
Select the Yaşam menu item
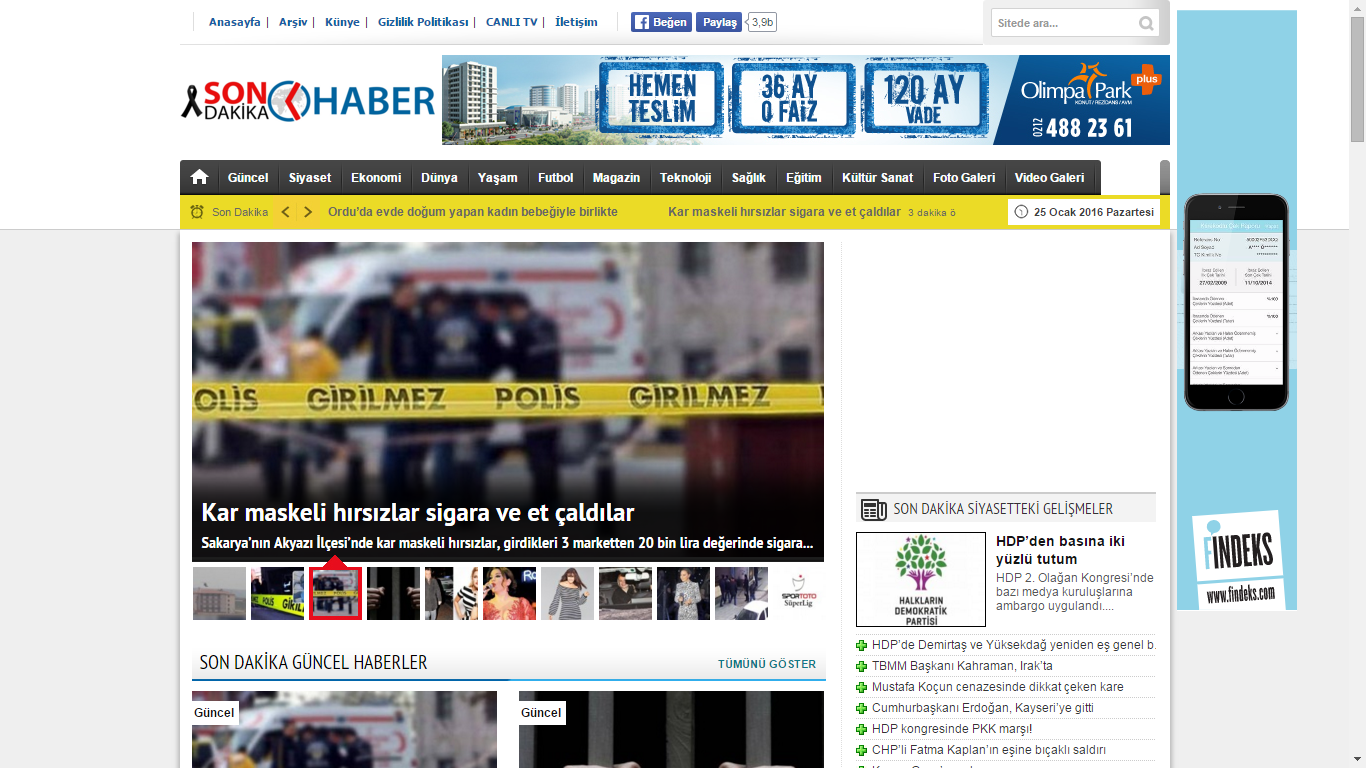click(497, 177)
